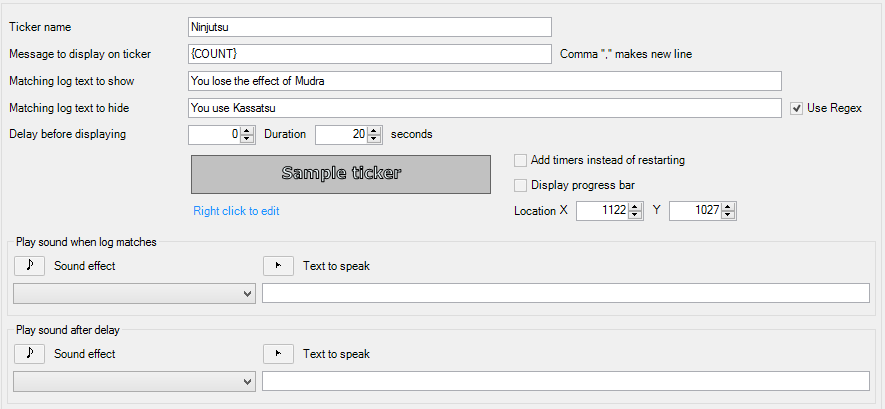Click the Matching log text to hide field
Image resolution: width=885 pixels, height=409 pixels.
(484, 108)
